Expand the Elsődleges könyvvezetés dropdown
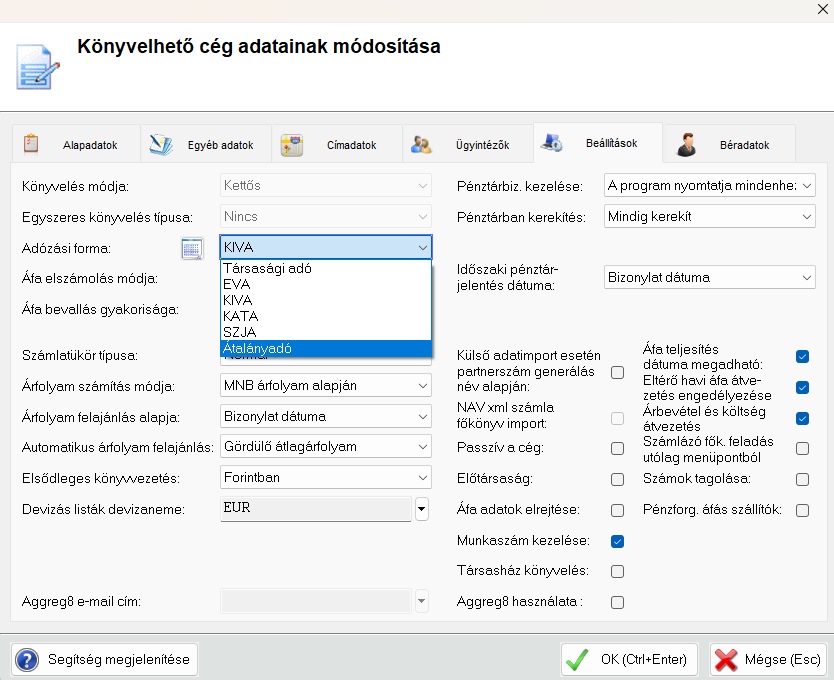This screenshot has width=834, height=680. coord(325,477)
